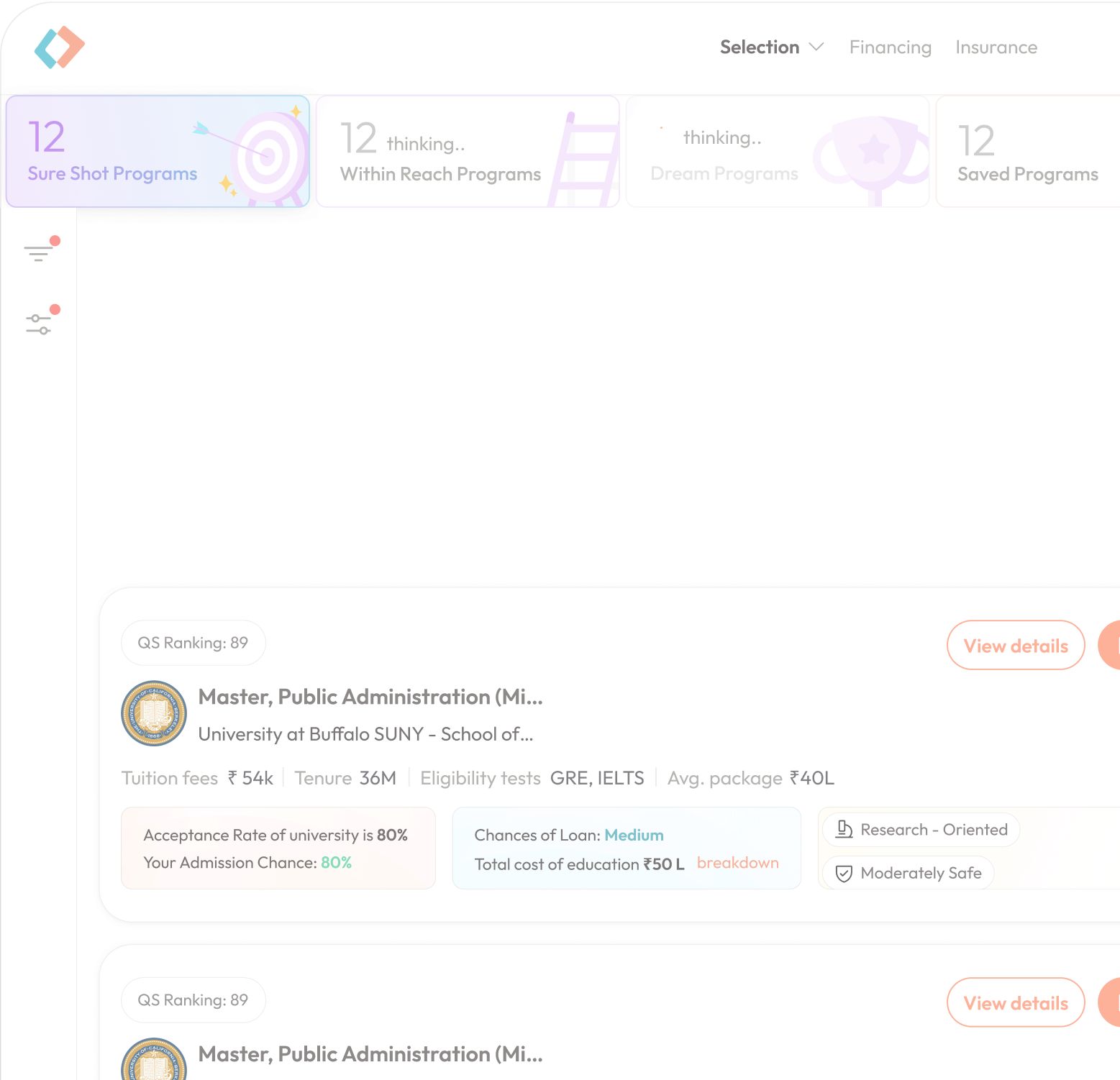Go to the Financing menu item
Viewport: 1120px width, 1080px height.
[x=890, y=47]
